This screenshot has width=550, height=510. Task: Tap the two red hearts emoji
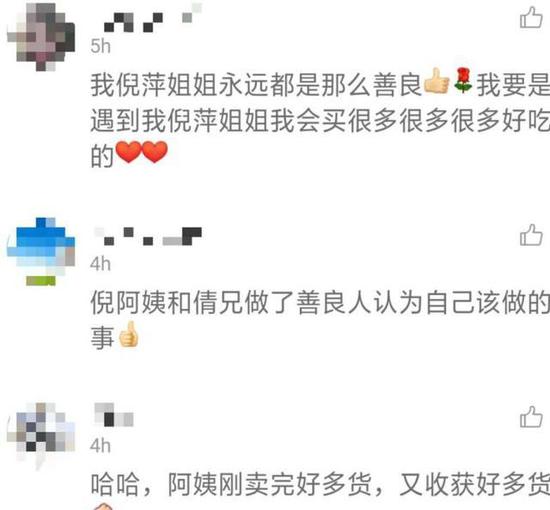(x=142, y=152)
